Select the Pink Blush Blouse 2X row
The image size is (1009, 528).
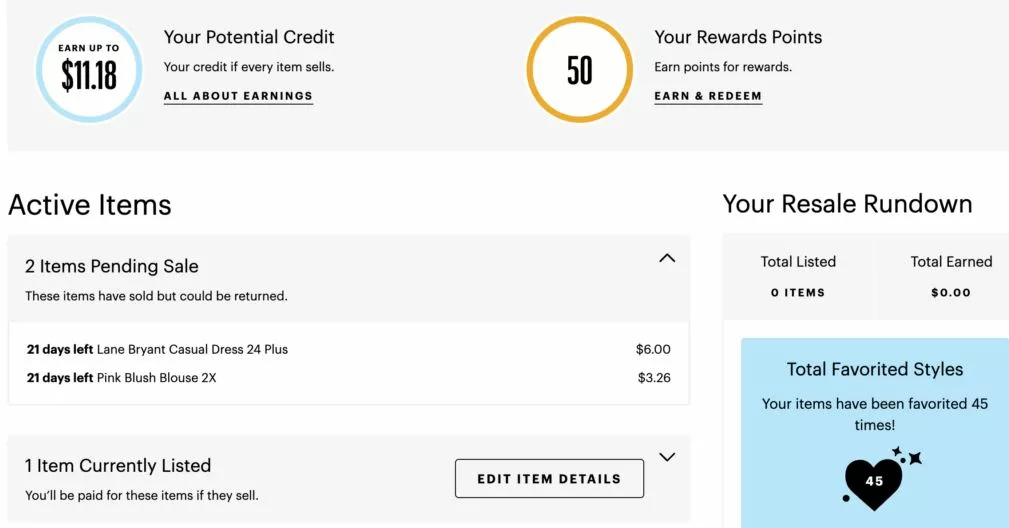(x=348, y=378)
